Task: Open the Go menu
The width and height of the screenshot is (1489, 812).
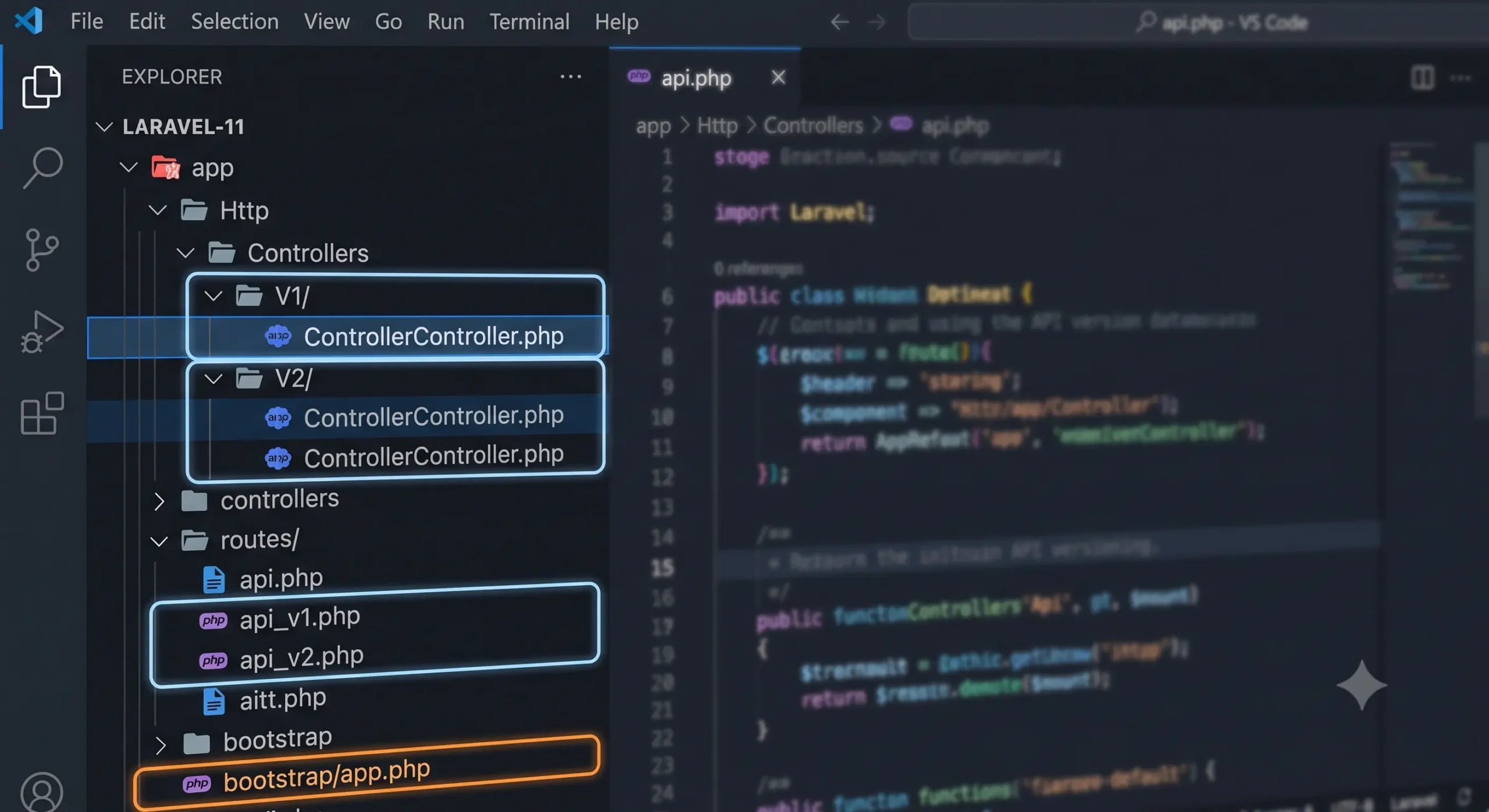Action: click(x=389, y=22)
